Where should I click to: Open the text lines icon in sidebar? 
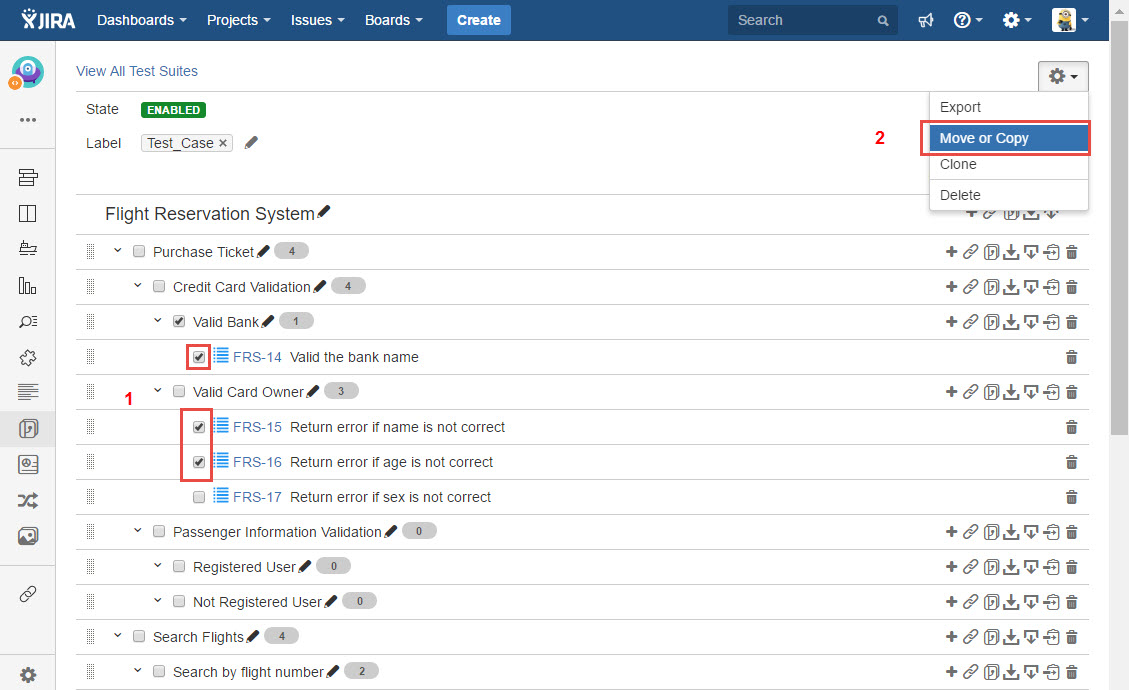[x=28, y=393]
